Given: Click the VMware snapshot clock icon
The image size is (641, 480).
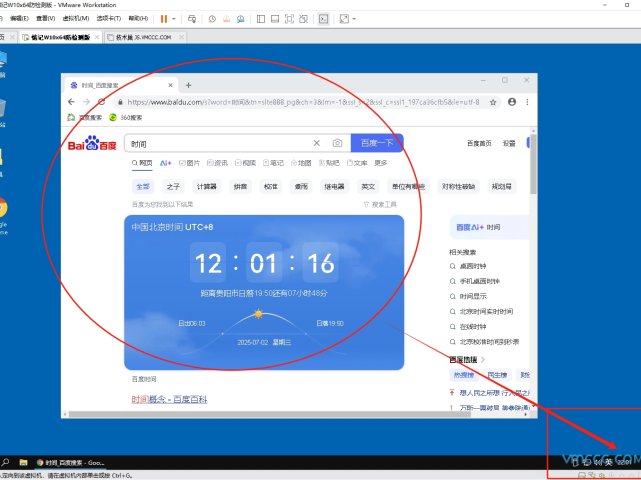Looking at the screenshot, I should pyautogui.click(x=213, y=18).
